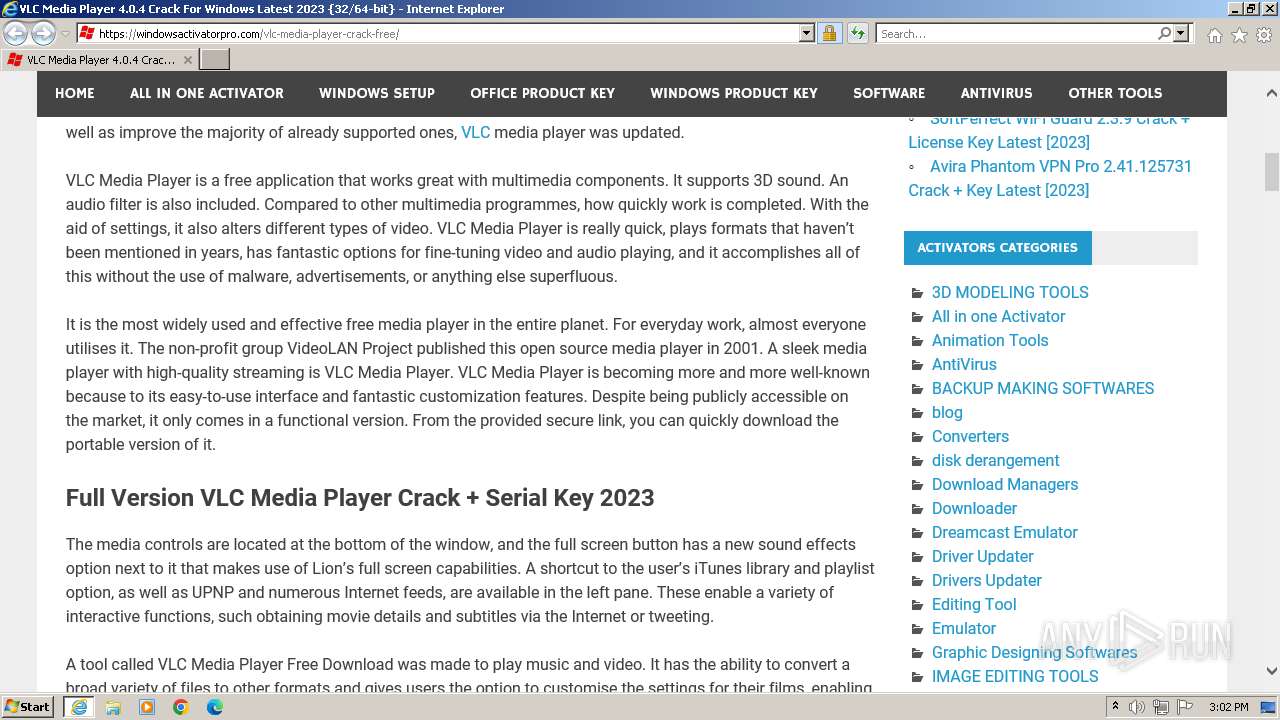Launch media player from taskbar
1280x720 pixels.
pyautogui.click(x=147, y=707)
